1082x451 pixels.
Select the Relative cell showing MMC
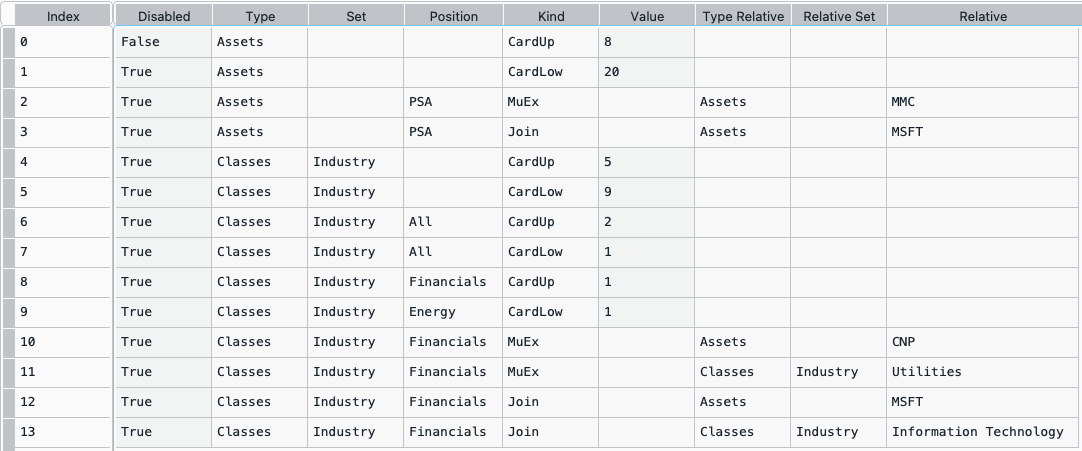[x=984, y=102]
